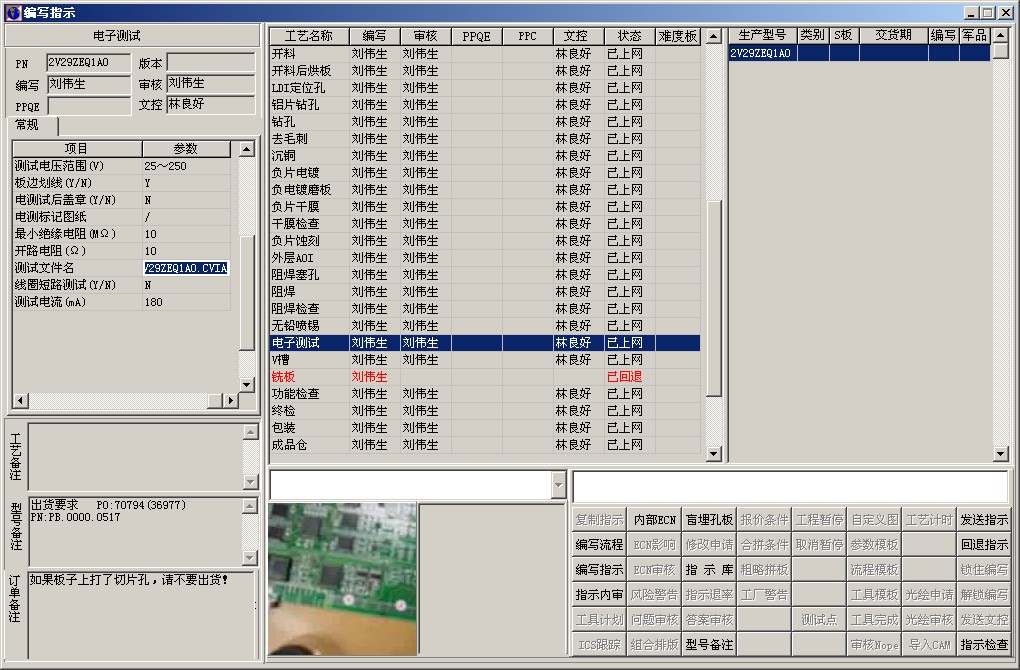1020x670 pixels.
Task: Click the 型号备注 button in the button grid
Action: (709, 645)
